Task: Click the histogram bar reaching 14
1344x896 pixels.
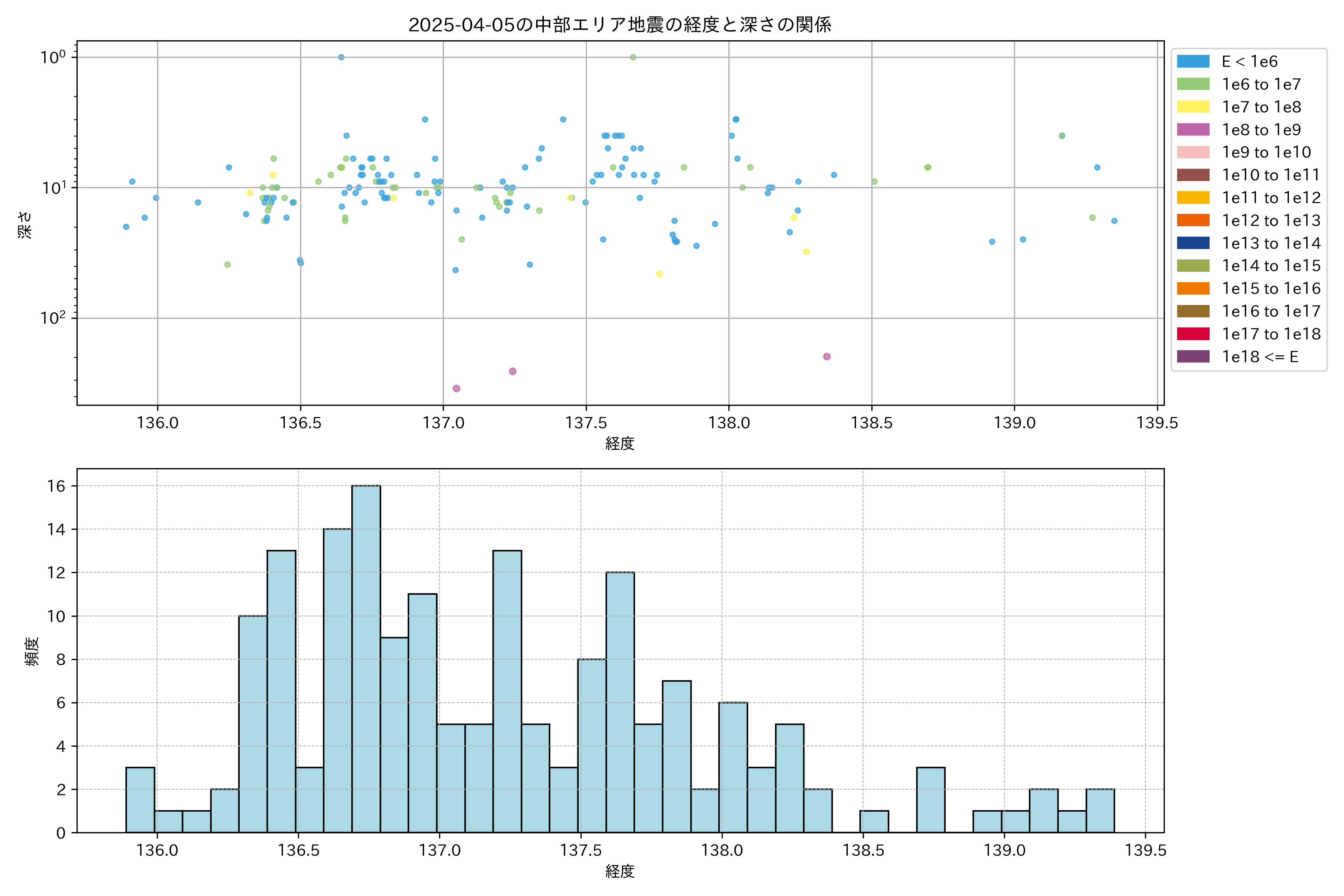Action: coord(338,680)
